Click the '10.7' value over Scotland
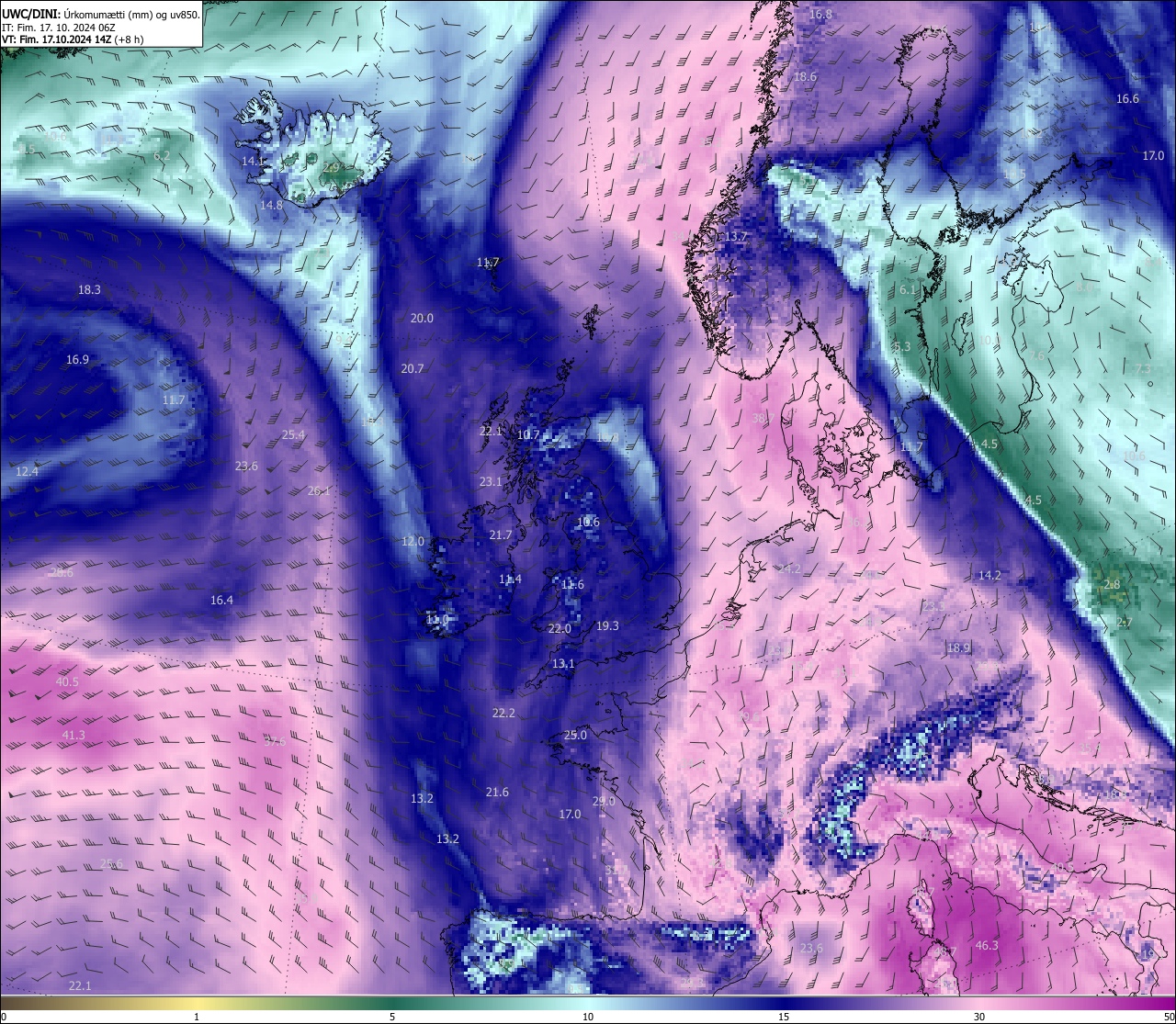Viewport: 1176px width, 1024px height. coord(528,434)
